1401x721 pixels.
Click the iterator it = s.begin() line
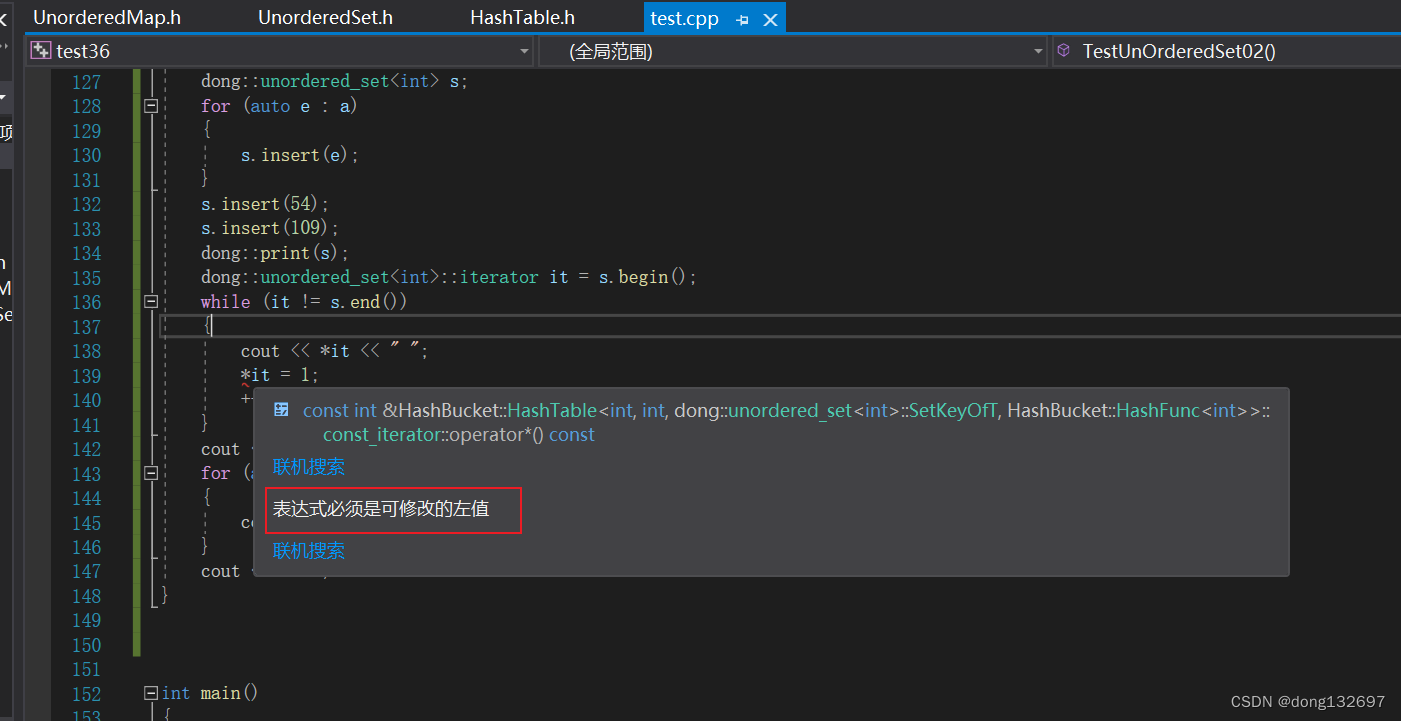coord(448,277)
